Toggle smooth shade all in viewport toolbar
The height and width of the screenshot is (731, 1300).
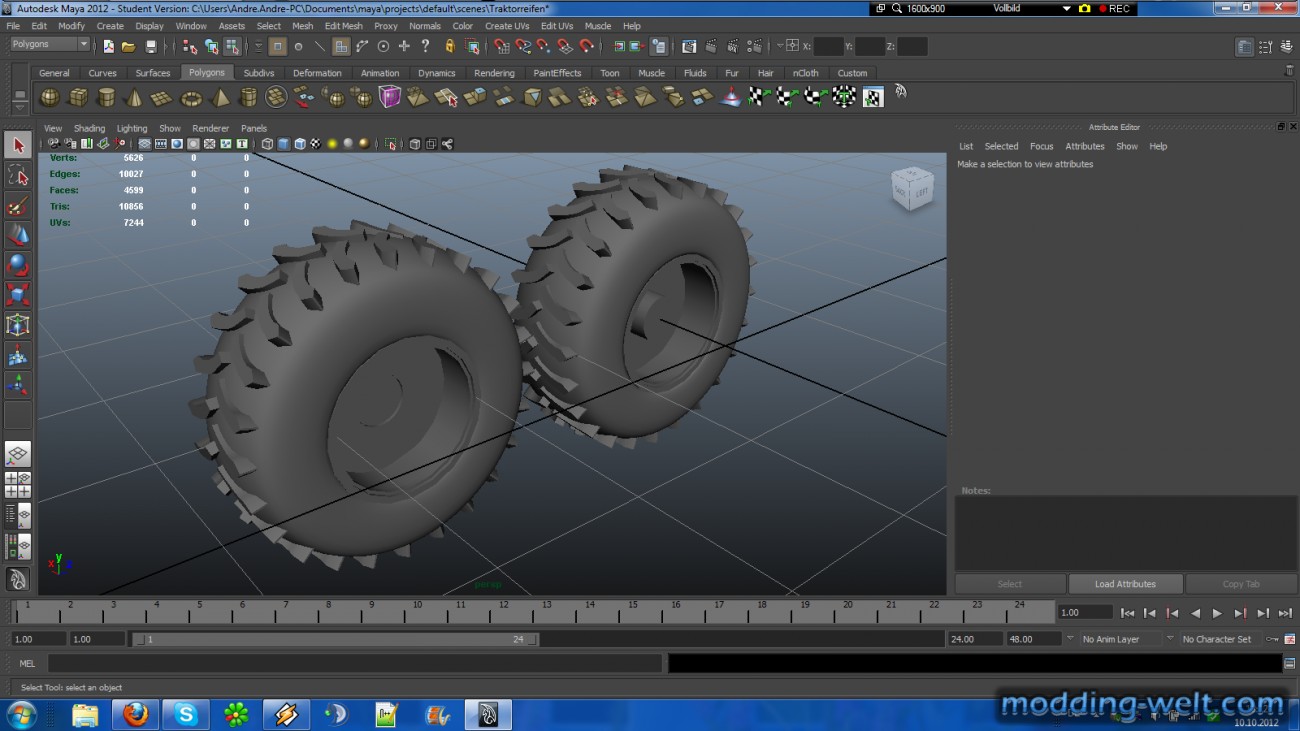(x=283, y=144)
